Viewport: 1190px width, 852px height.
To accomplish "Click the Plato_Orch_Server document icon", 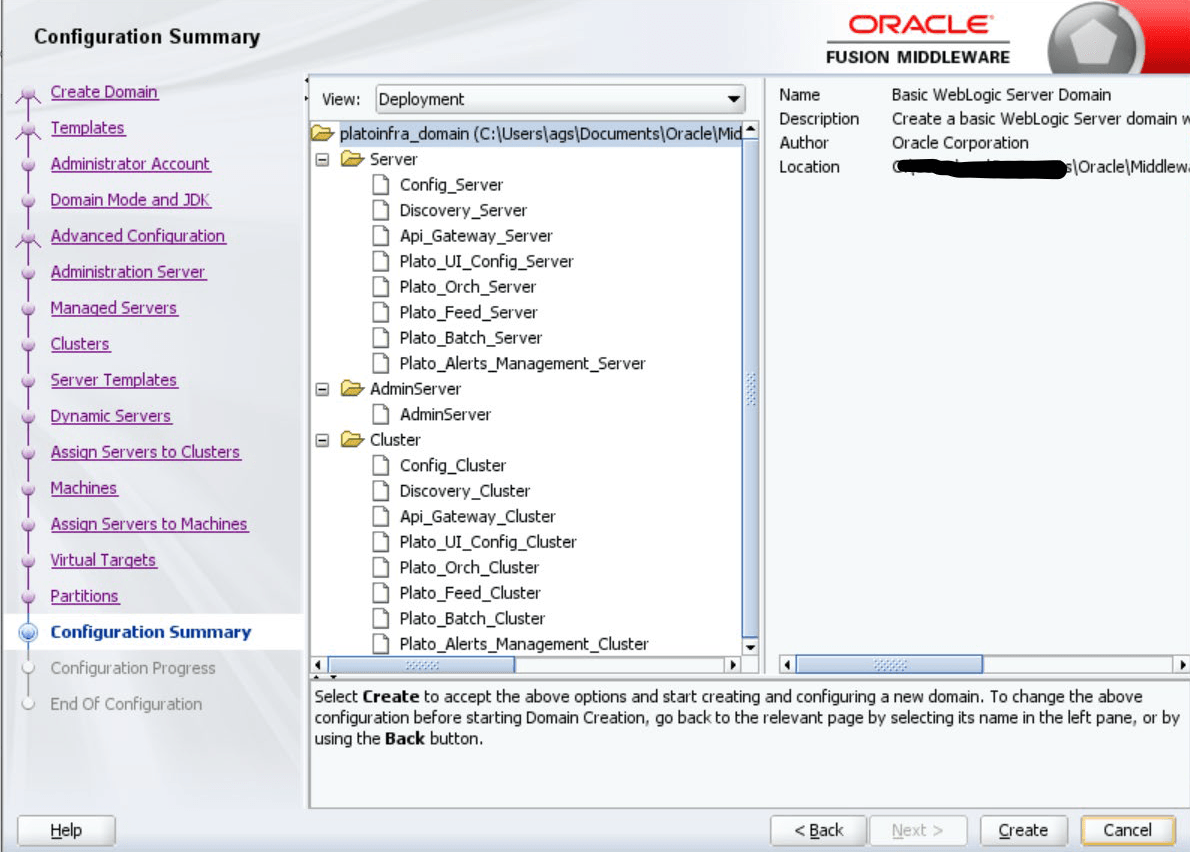I will [381, 287].
